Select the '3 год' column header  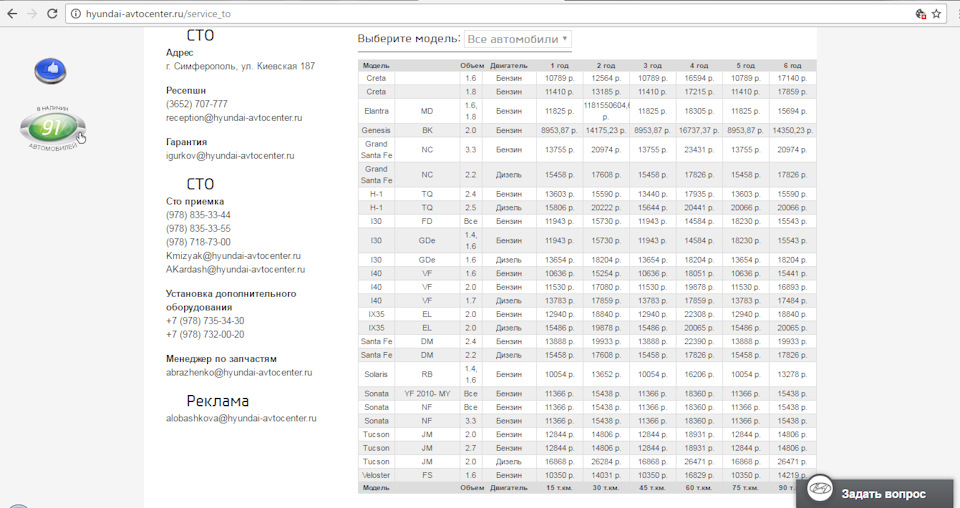pos(653,65)
